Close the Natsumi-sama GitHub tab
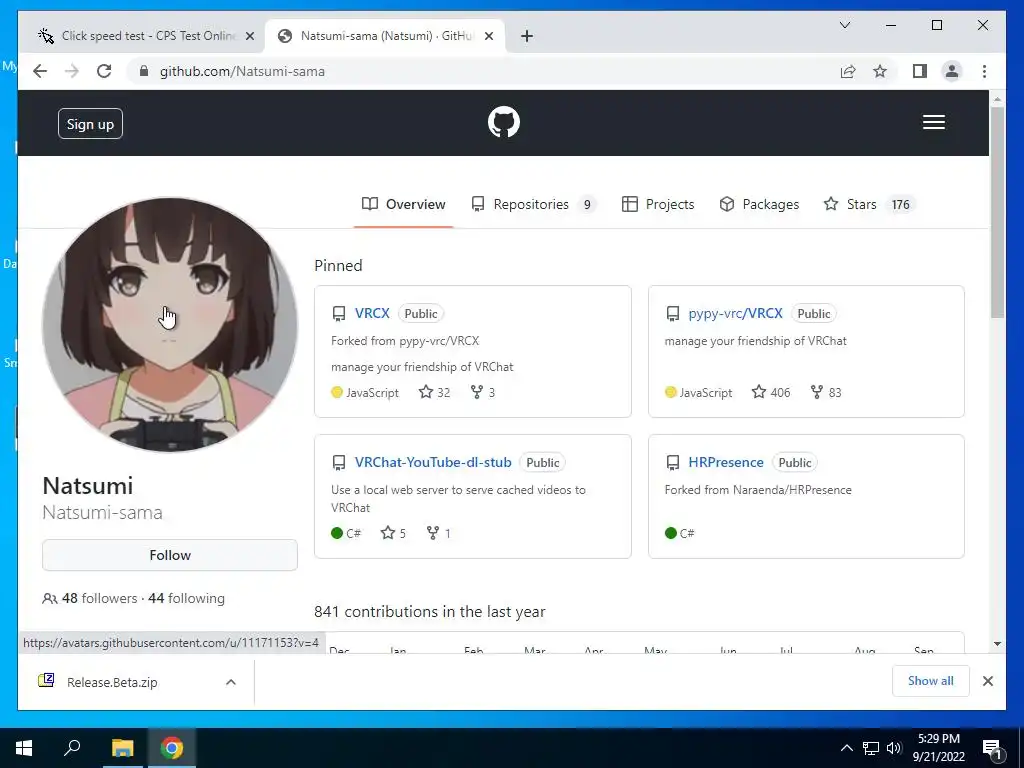 click(488, 36)
